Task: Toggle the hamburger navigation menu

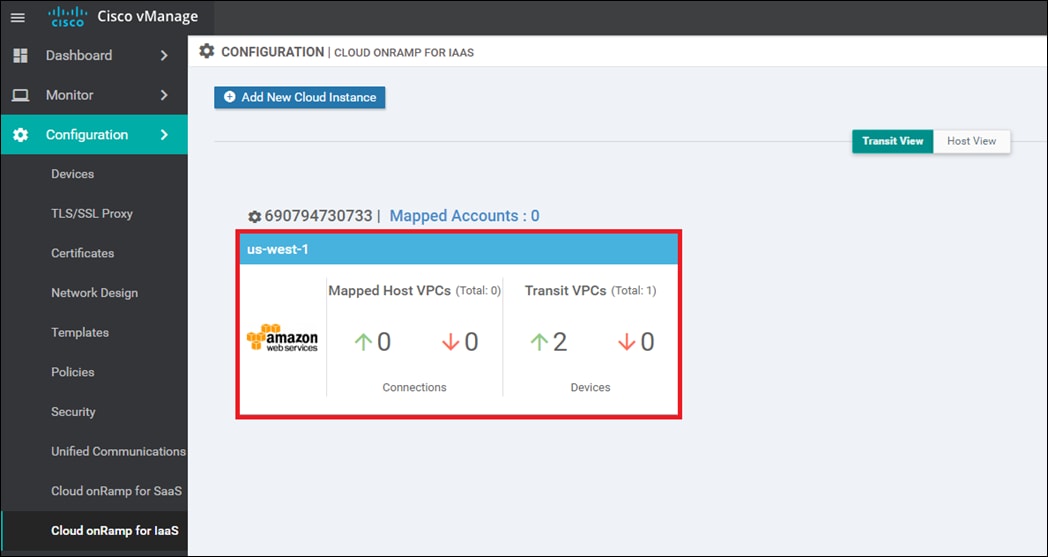Action: [18, 17]
